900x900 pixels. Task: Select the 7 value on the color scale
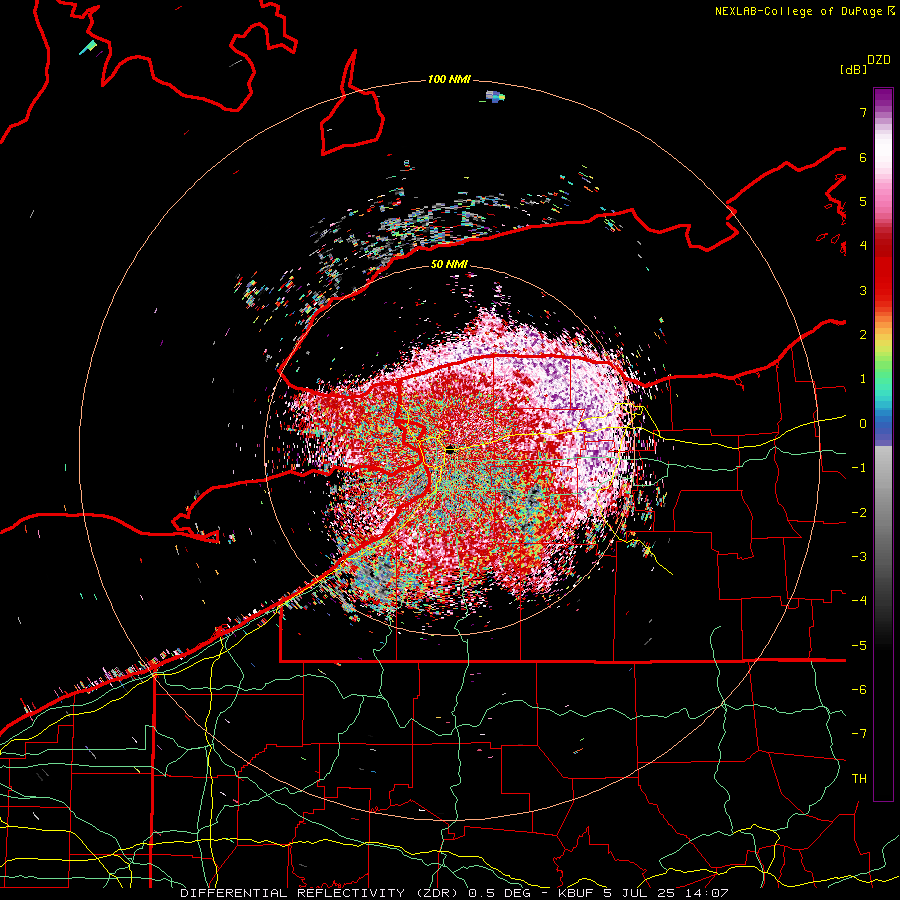click(863, 112)
